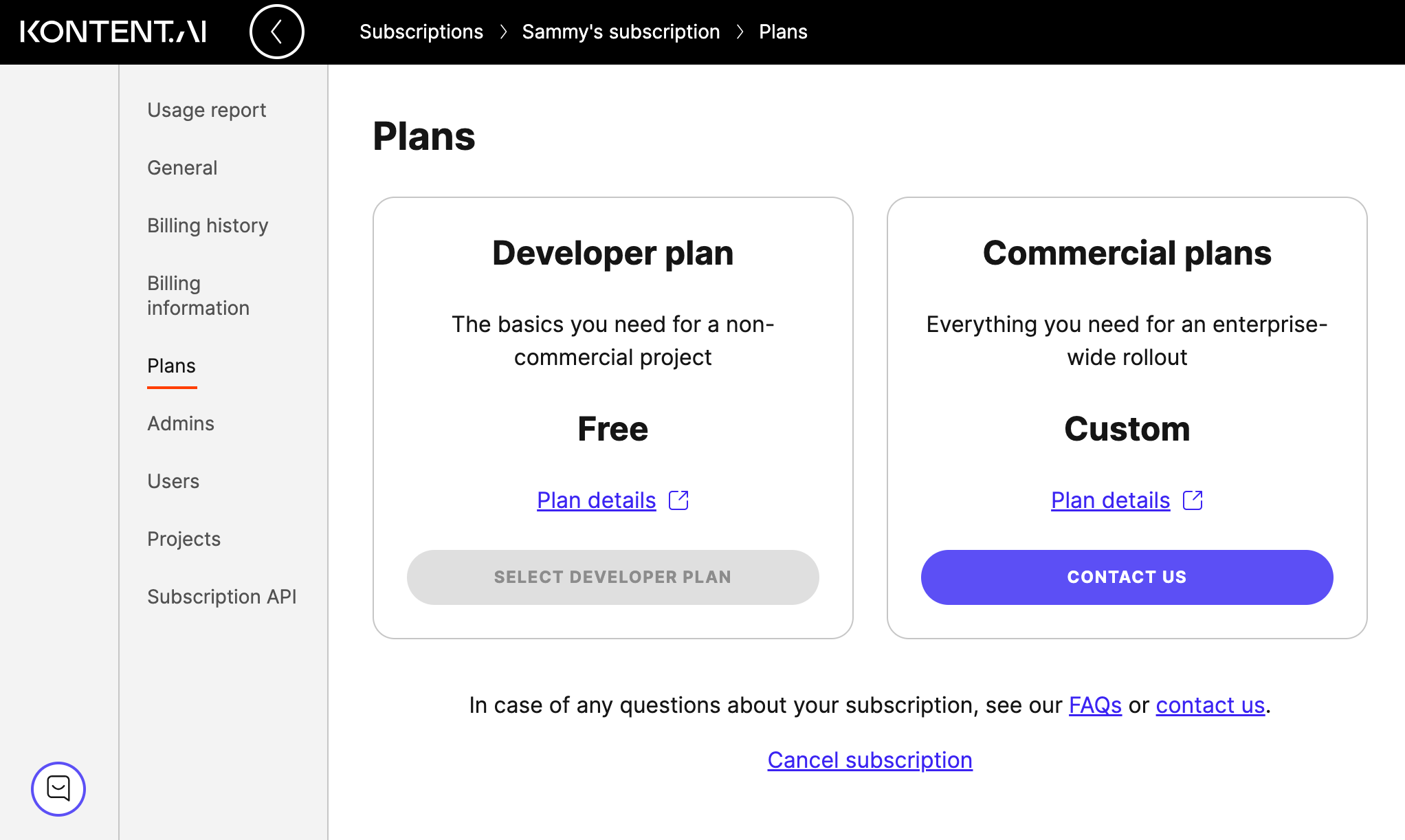Screen dimensions: 1405x840
Task: Switch to the Billing history section
Action: [208, 225]
